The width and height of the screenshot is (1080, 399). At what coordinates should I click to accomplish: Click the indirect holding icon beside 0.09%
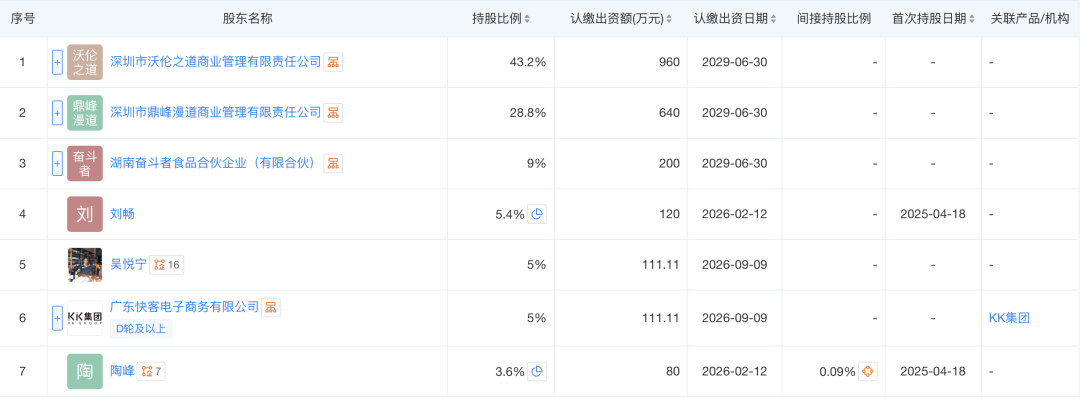[x=868, y=371]
